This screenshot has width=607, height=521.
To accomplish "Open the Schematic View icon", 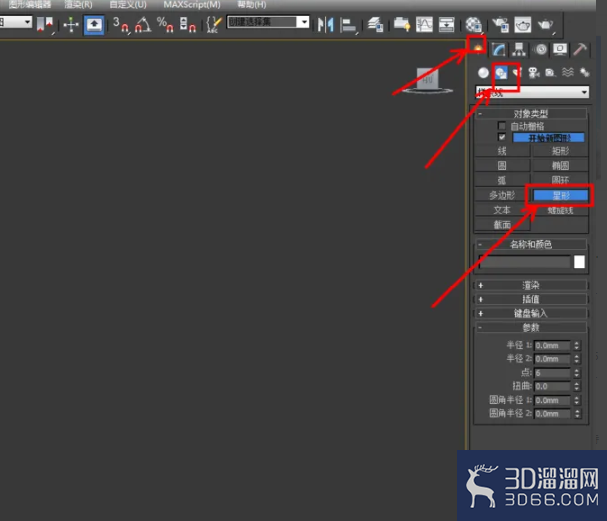I will click(x=446, y=25).
